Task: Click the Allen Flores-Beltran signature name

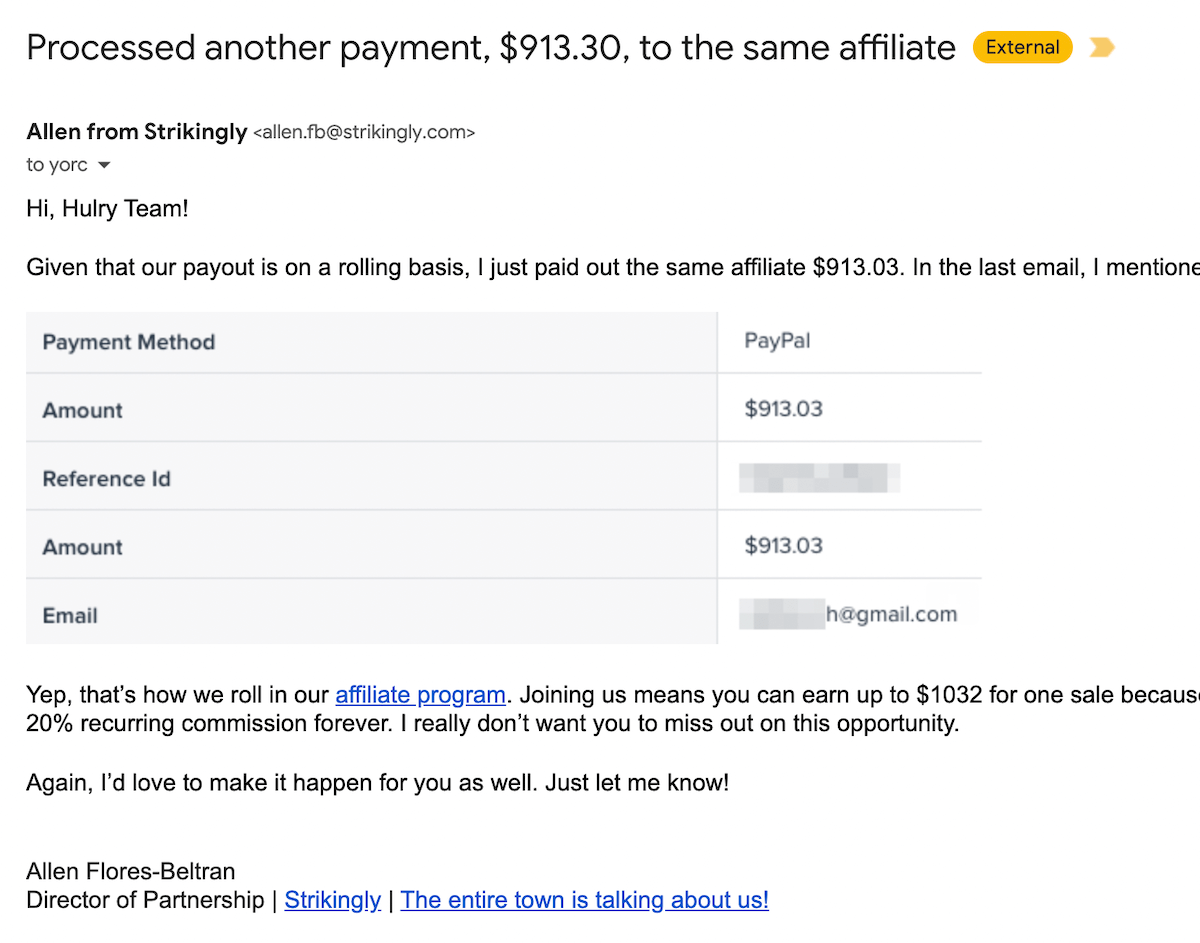Action: pos(131,871)
